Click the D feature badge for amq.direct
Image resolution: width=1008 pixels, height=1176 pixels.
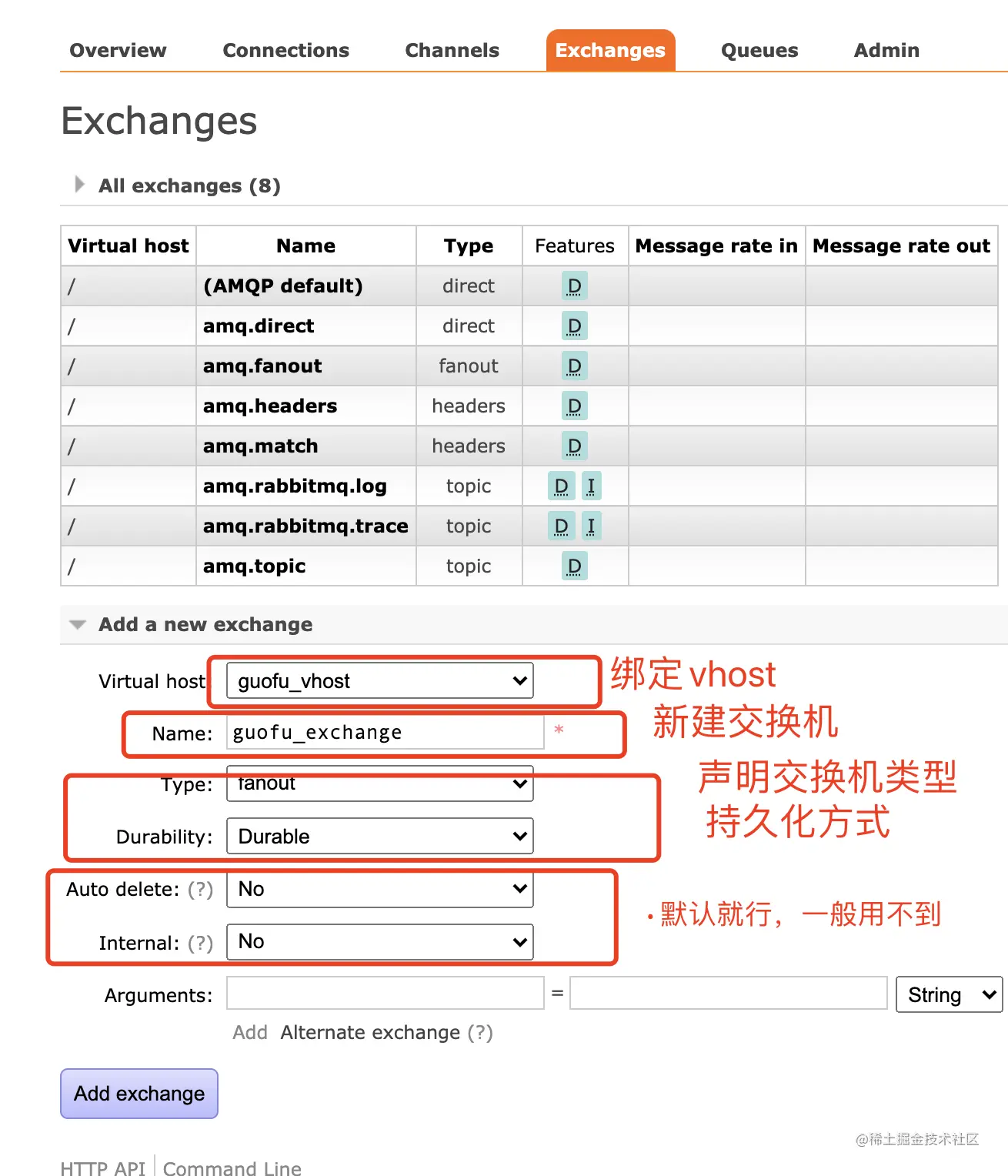[574, 326]
